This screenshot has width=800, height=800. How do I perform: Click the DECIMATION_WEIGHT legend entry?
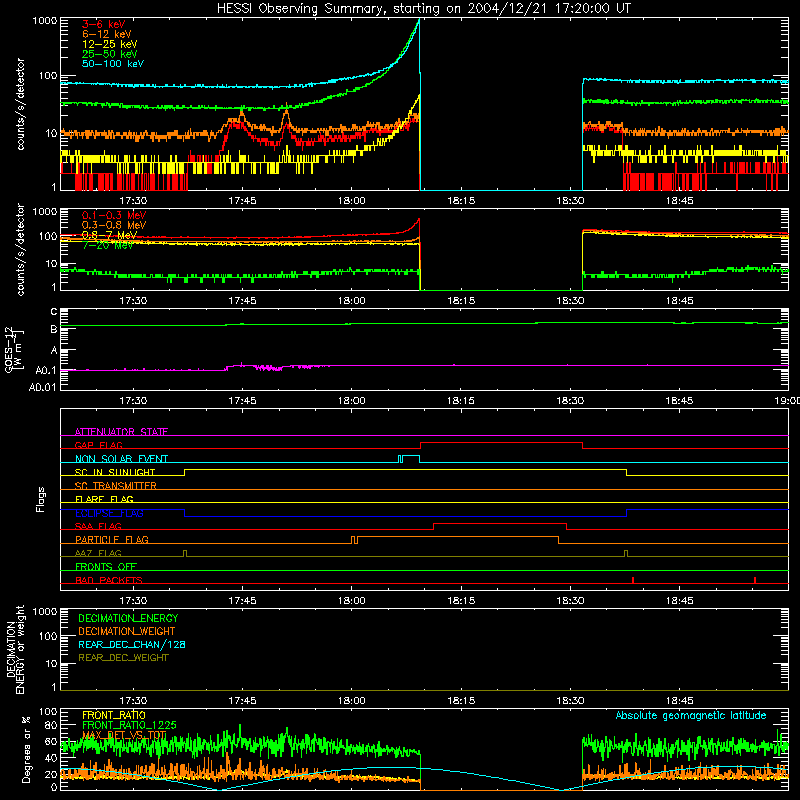pyautogui.click(x=127, y=631)
